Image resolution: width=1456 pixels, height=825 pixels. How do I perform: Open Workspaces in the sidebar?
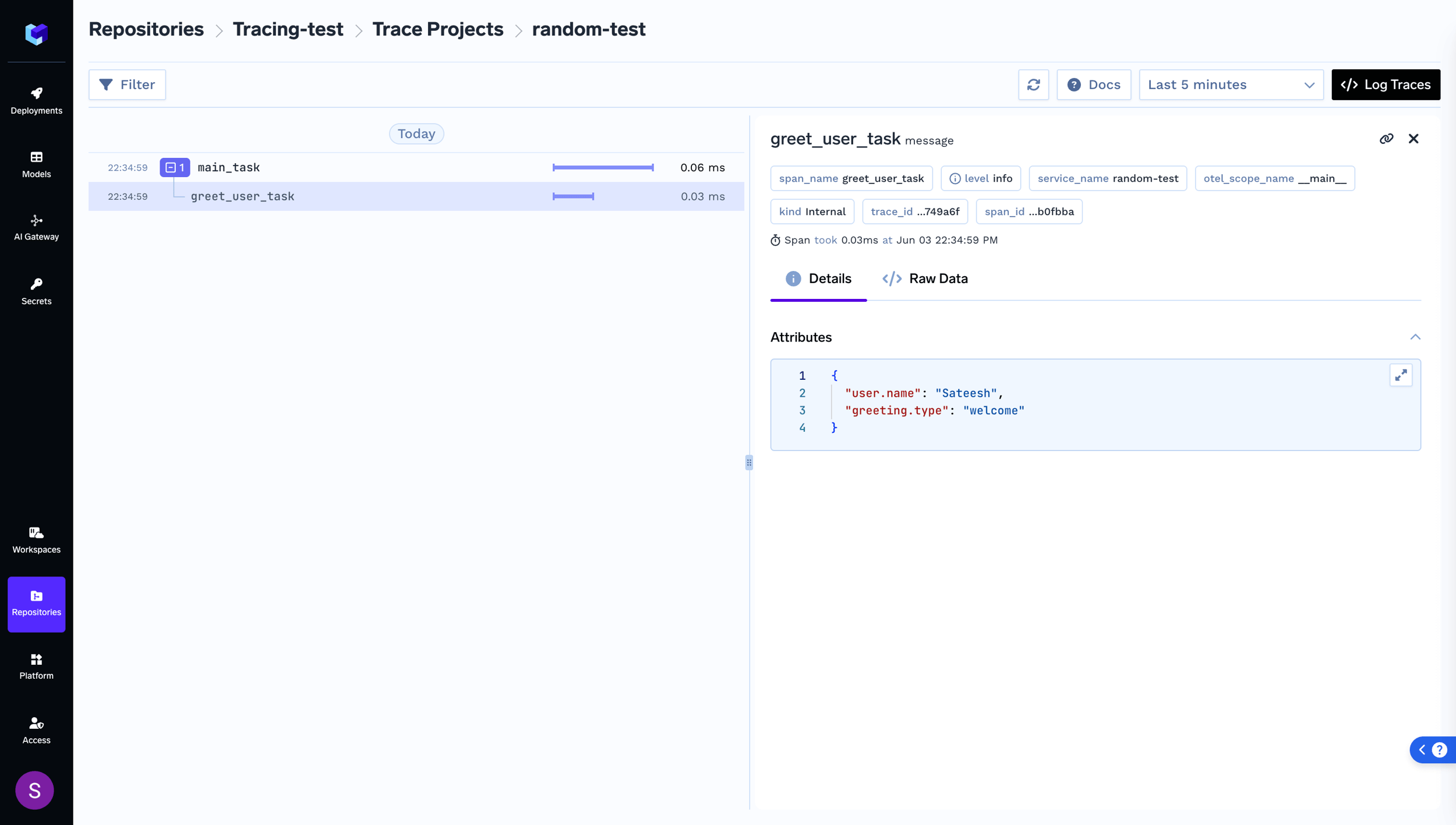(36, 540)
